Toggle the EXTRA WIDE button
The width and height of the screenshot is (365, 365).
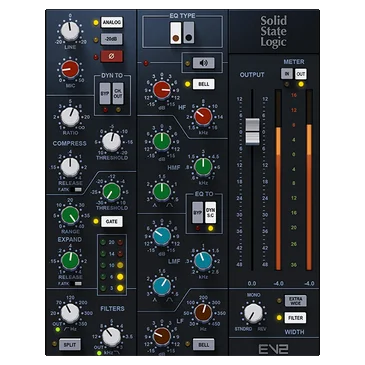295,301
